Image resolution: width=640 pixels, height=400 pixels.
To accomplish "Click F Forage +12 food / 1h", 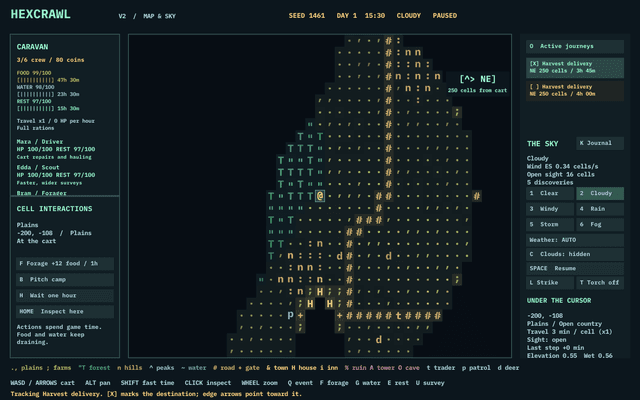I will click(65, 264).
